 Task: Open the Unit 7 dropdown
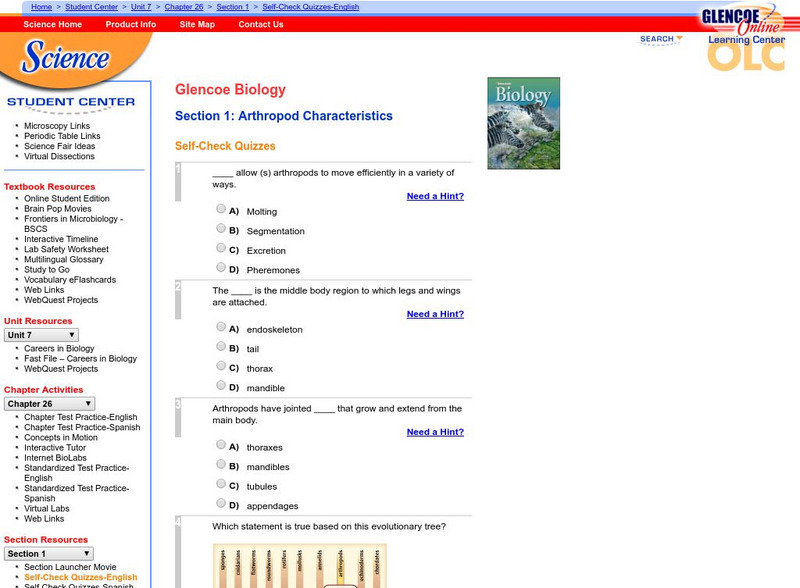pos(41,333)
